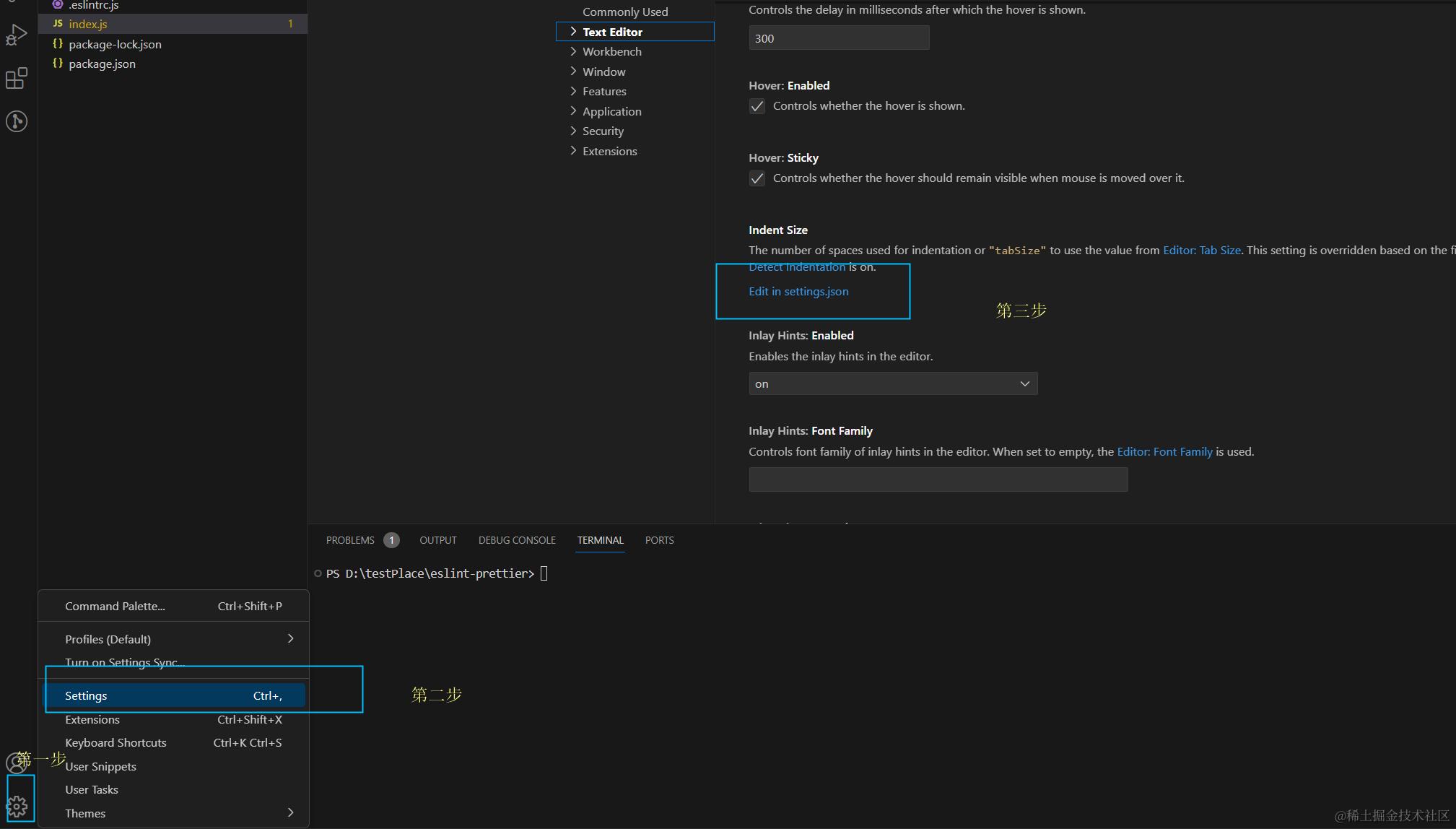Image resolution: width=1456 pixels, height=829 pixels.
Task: Expand the Themes submenu arrow
Action: click(x=290, y=812)
